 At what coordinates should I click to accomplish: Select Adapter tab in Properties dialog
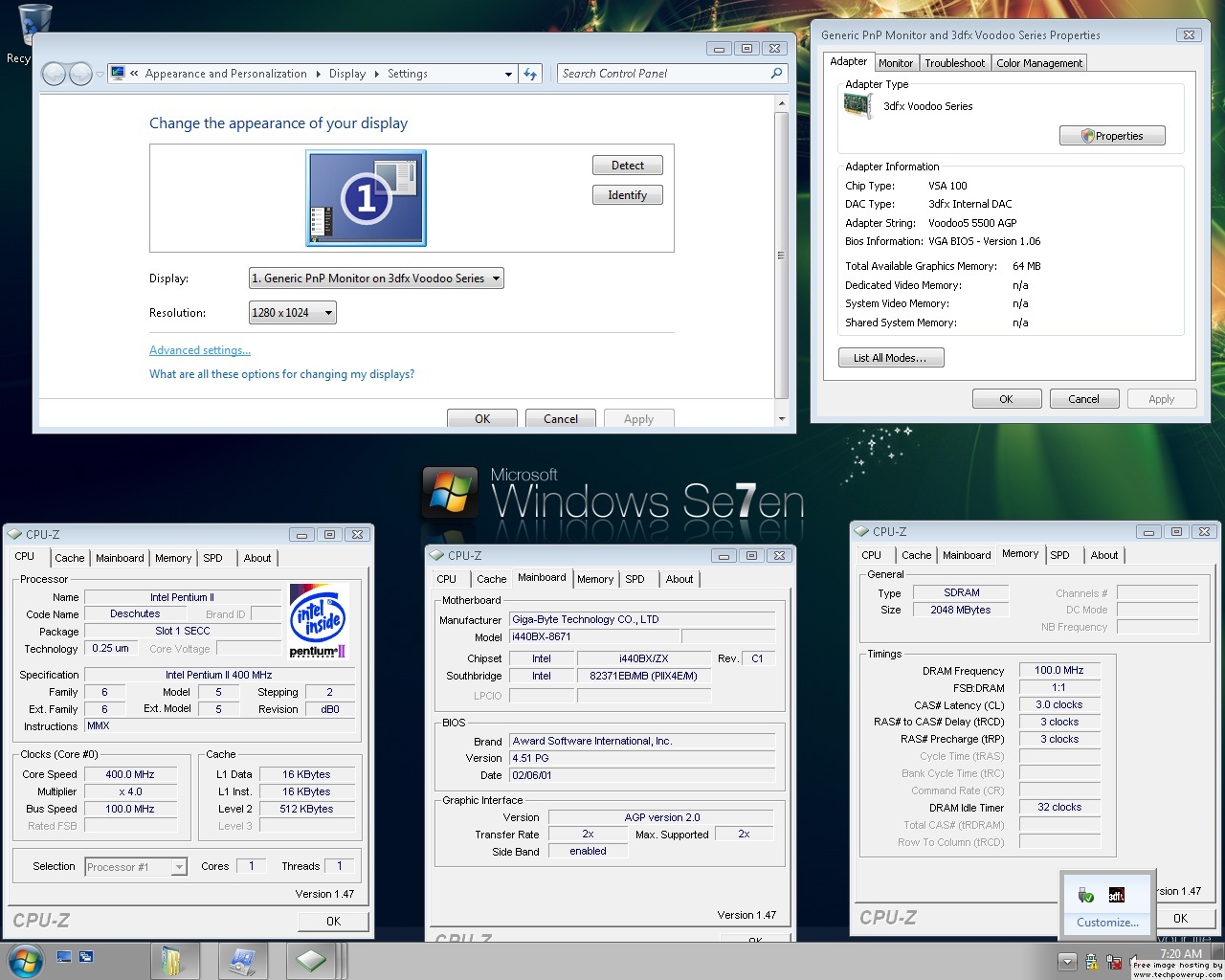pyautogui.click(x=849, y=61)
